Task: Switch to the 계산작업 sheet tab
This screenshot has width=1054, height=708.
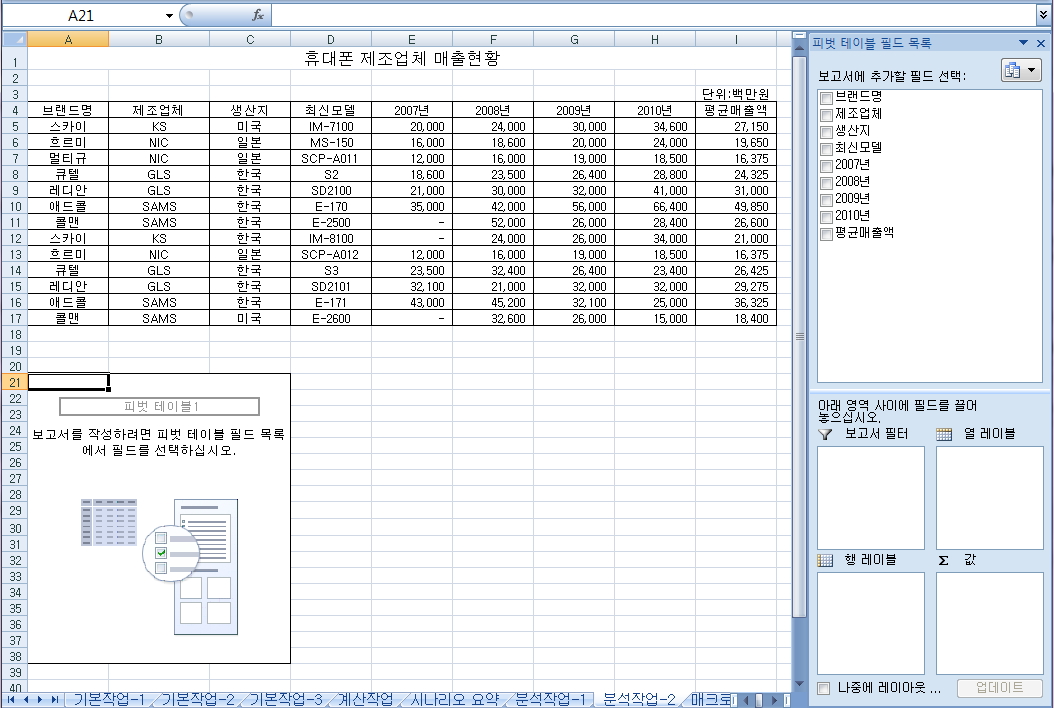Action: 366,699
